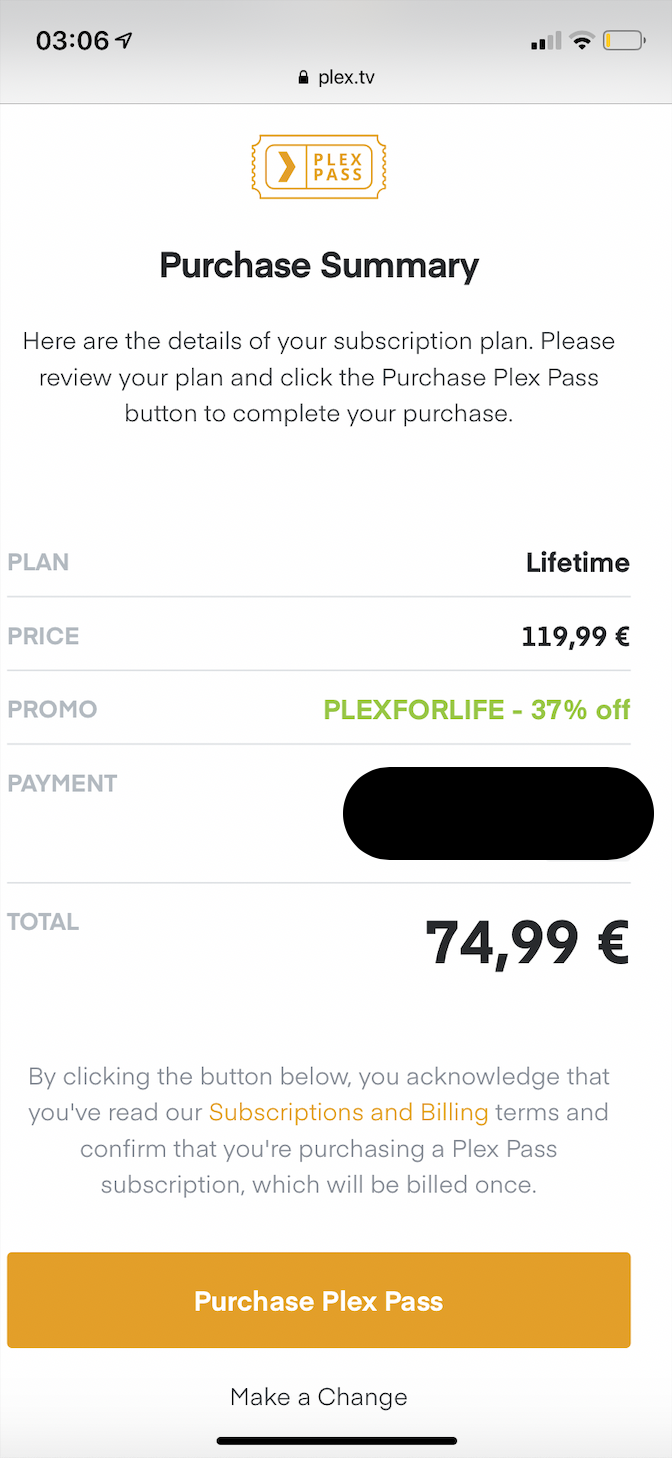Screen dimensions: 672x1458
Task: Tap the cellular signal bars icon
Action: tap(546, 42)
